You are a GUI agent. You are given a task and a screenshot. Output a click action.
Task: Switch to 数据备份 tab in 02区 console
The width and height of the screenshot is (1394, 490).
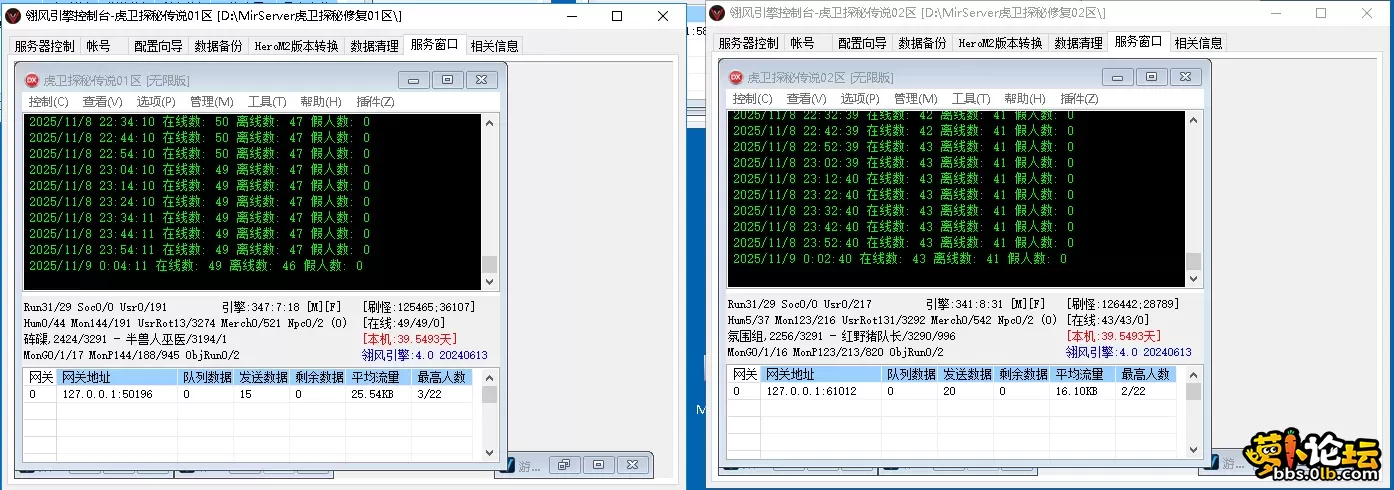coord(922,43)
